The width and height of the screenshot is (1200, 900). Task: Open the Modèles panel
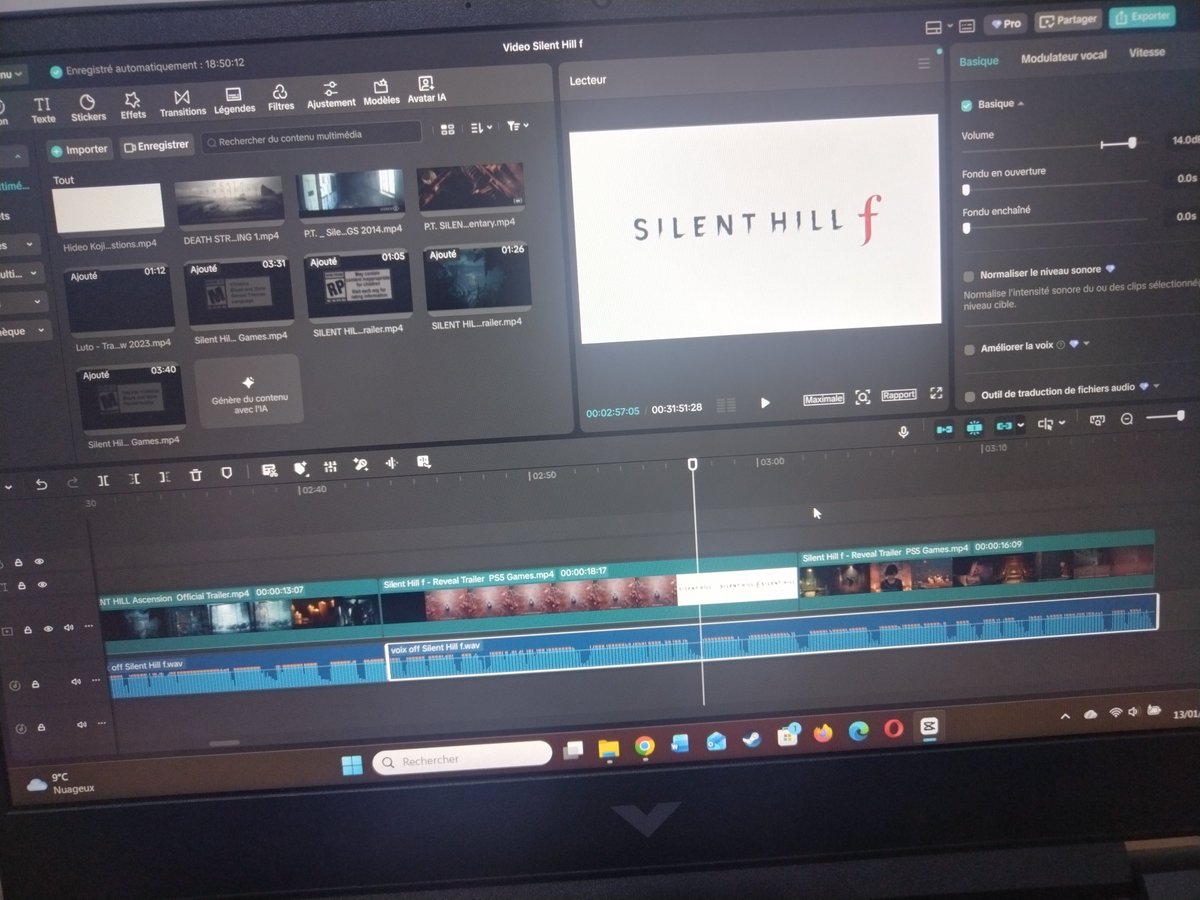(x=381, y=93)
